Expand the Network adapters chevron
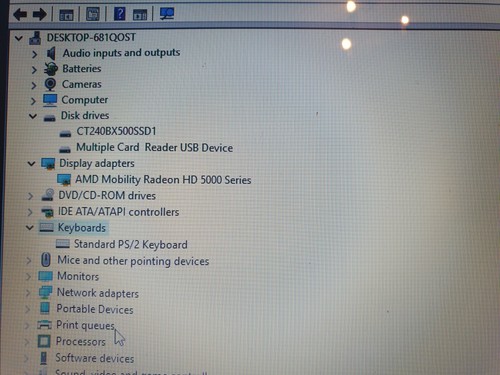500x375 pixels. click(28, 293)
